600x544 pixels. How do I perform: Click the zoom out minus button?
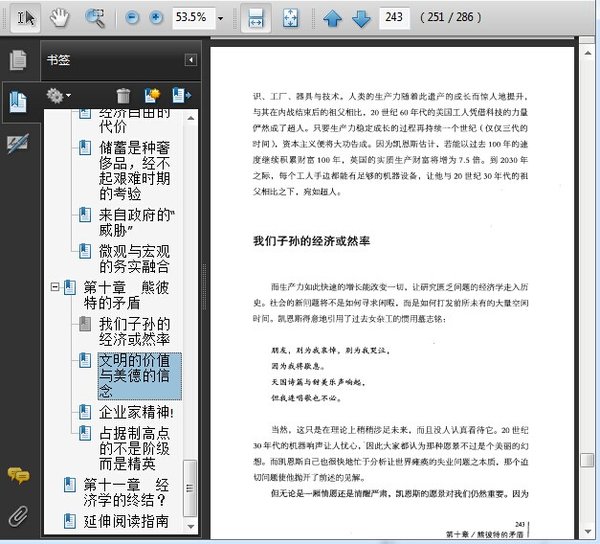pos(133,17)
